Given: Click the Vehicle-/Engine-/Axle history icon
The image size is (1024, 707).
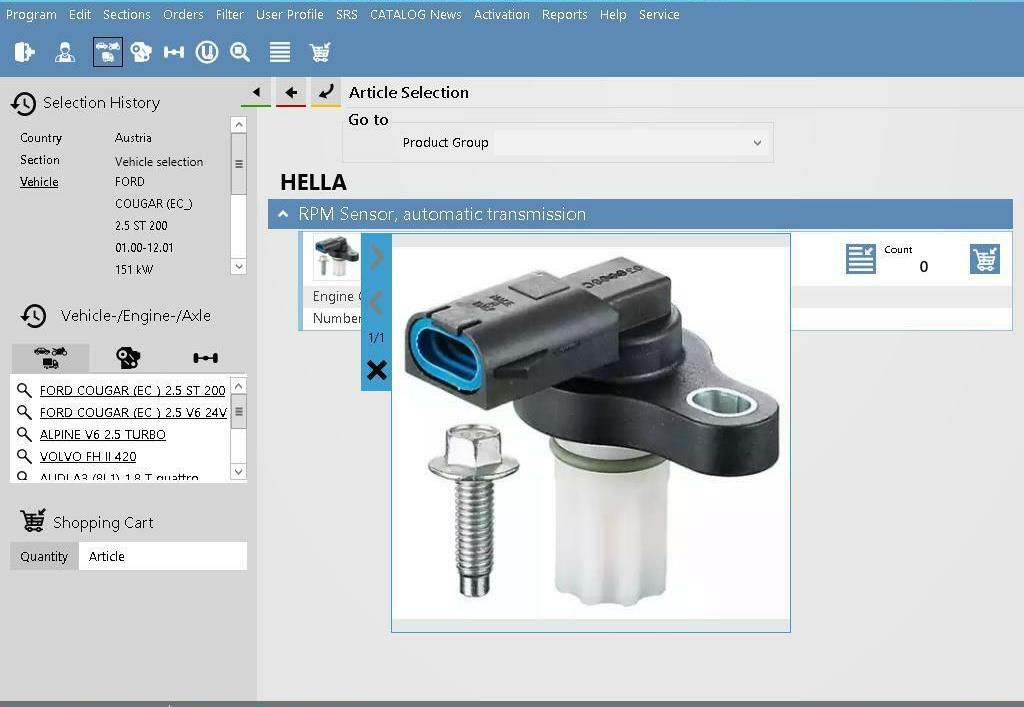Looking at the screenshot, I should [x=33, y=316].
